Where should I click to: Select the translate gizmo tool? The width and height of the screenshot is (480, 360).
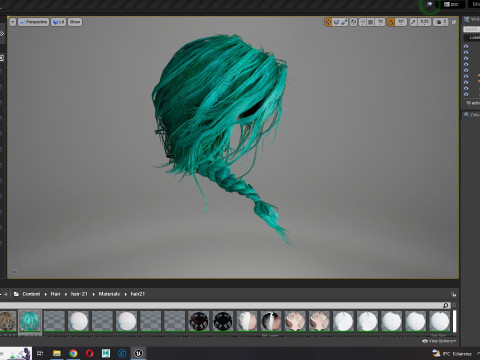(328, 22)
